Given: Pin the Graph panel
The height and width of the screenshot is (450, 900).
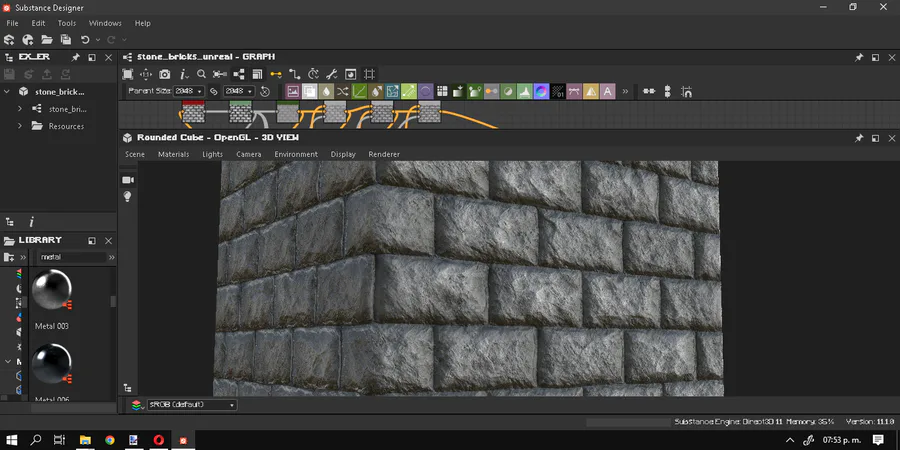Looking at the screenshot, I should coord(859,57).
